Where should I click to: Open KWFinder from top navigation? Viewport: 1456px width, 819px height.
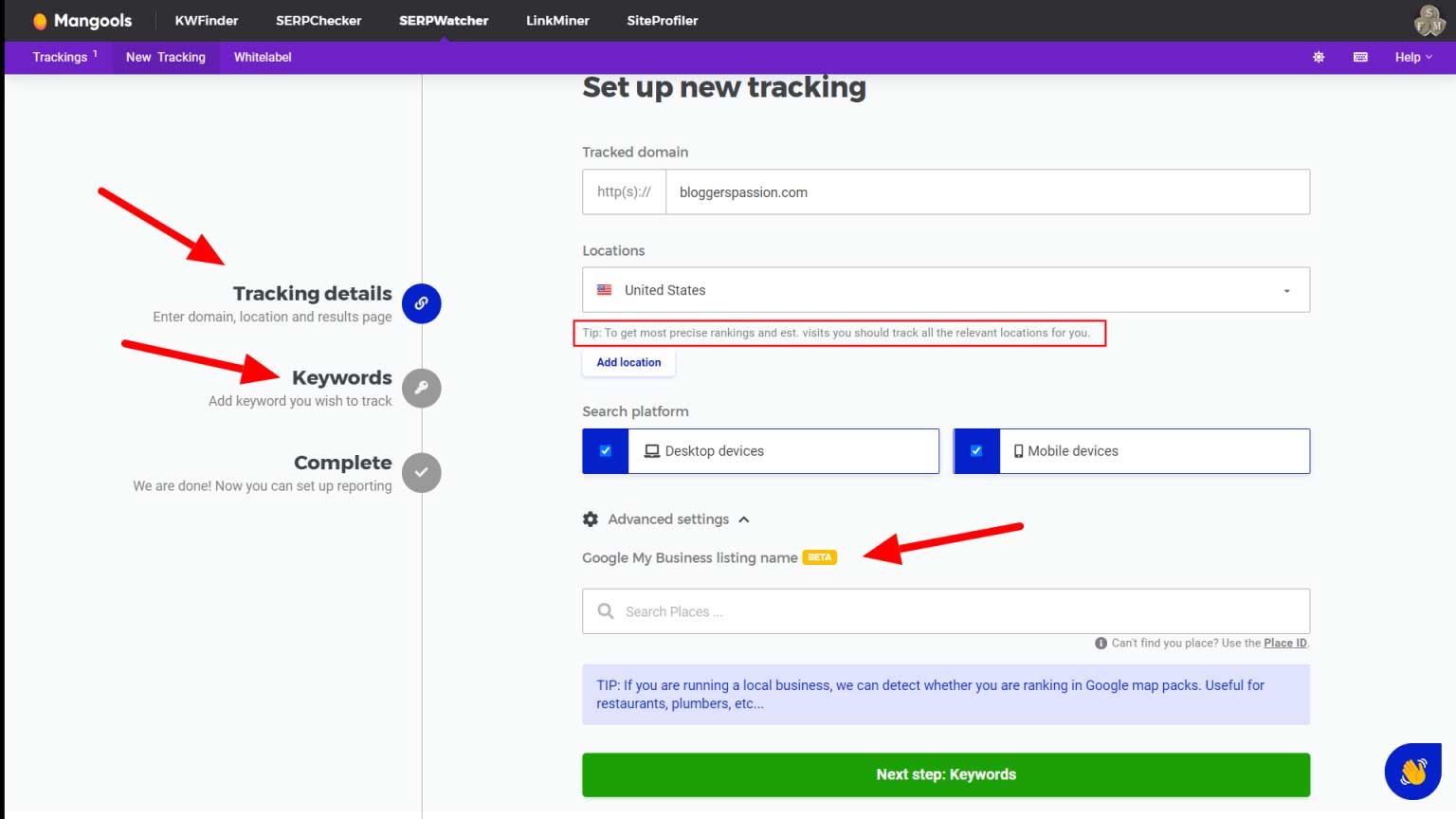207,20
